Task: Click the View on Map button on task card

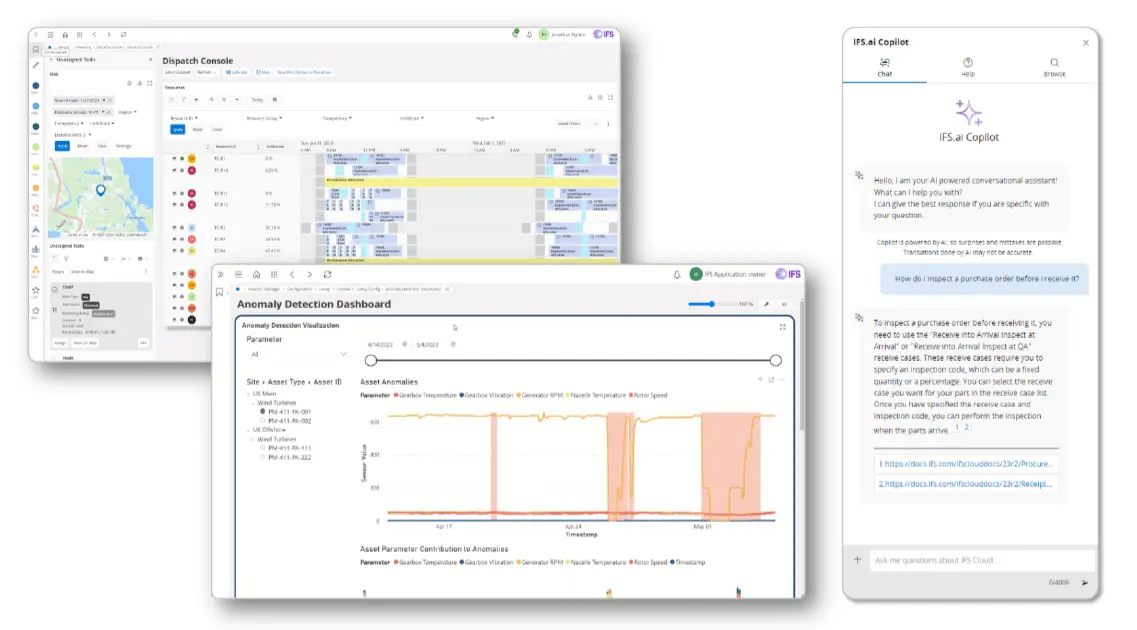Action: (x=85, y=343)
